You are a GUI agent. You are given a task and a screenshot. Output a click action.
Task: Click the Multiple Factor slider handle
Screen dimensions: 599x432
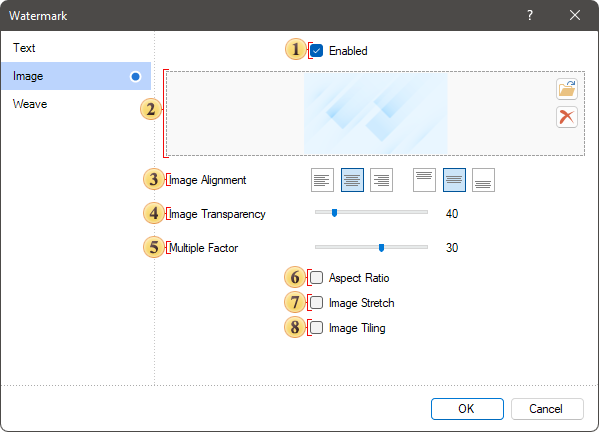381,248
